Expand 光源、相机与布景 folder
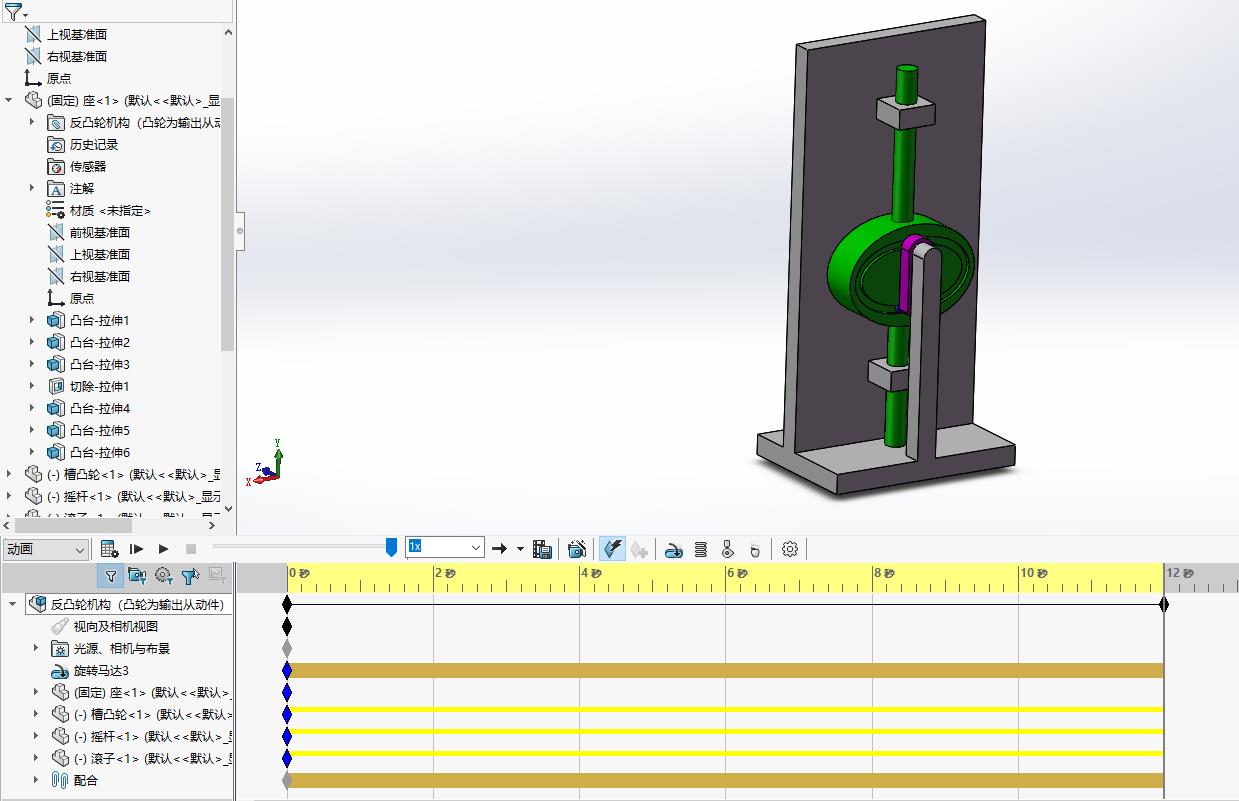1239x801 pixels. [37, 648]
